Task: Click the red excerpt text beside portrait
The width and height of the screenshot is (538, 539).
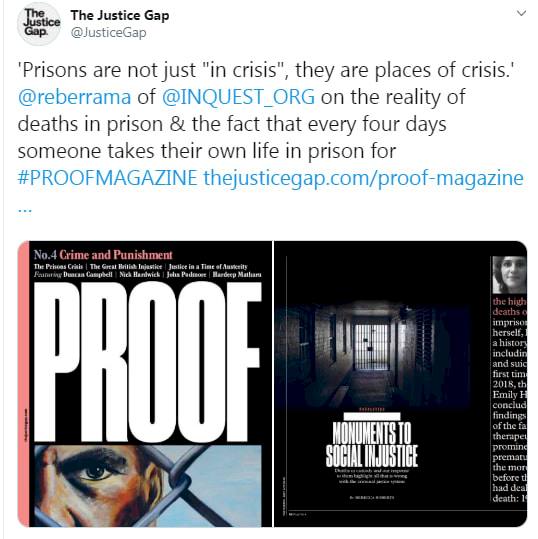Action: click(509, 306)
